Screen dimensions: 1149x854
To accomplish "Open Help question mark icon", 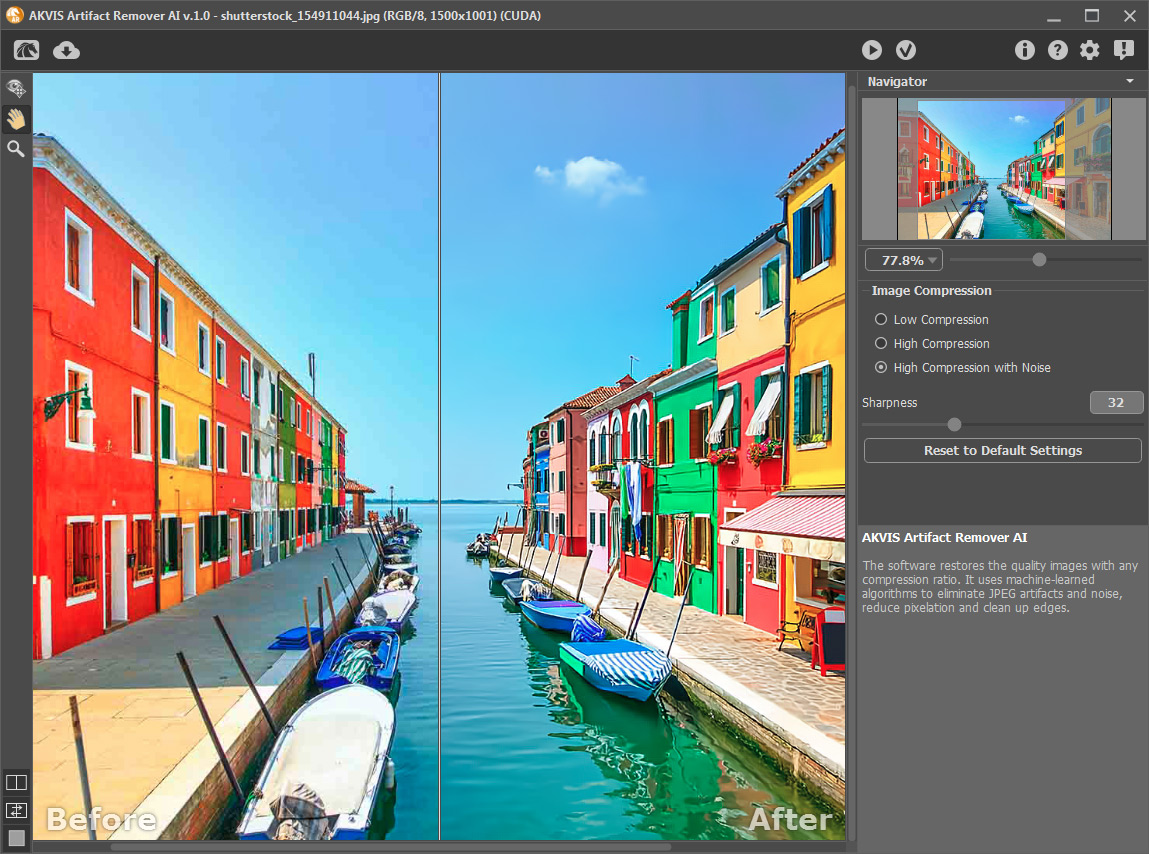I will (x=1057, y=50).
